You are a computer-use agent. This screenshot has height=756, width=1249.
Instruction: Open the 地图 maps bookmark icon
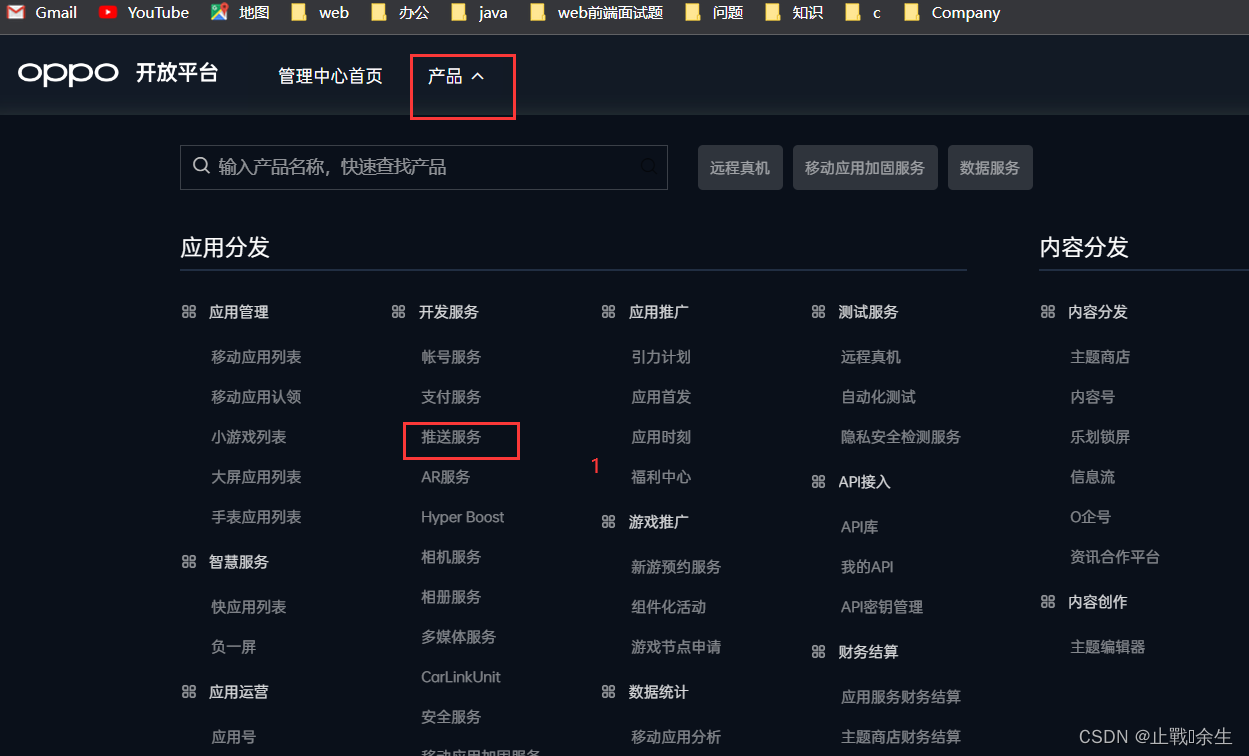click(219, 13)
